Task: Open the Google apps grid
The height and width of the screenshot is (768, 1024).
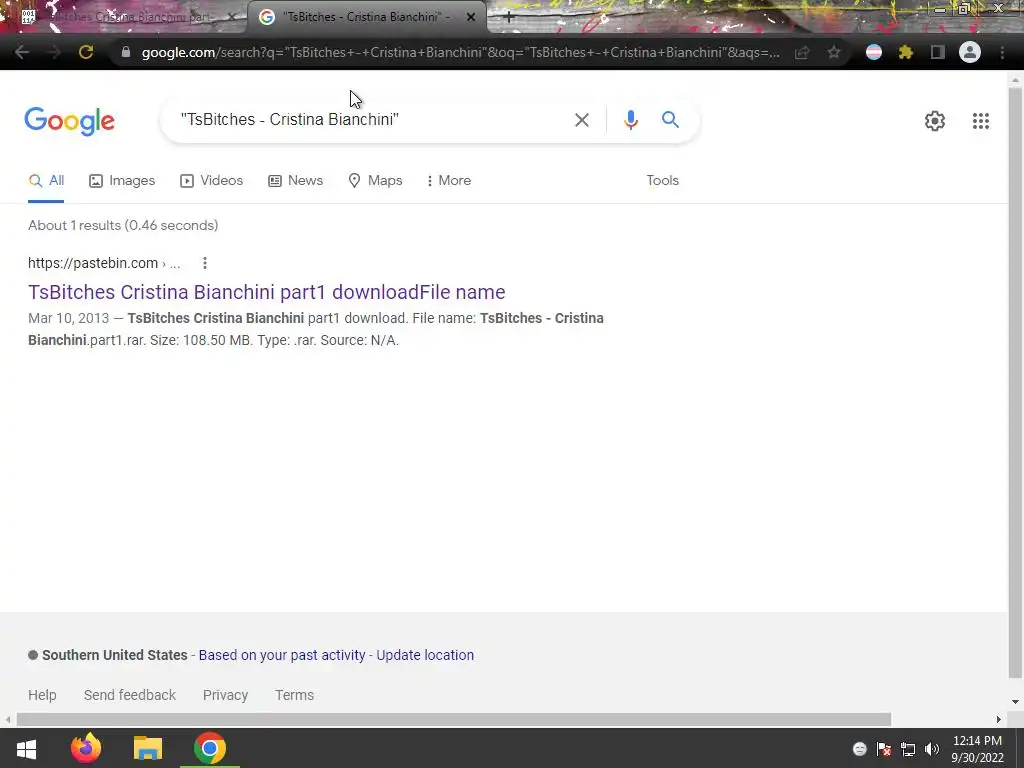Action: [x=981, y=121]
